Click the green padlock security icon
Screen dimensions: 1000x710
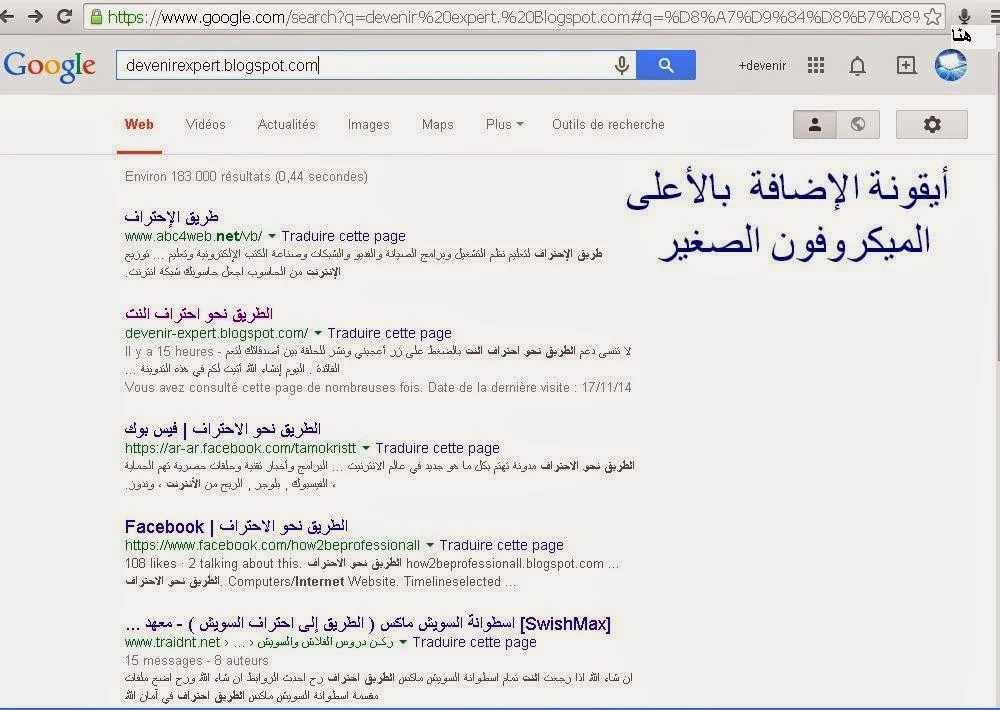96,17
